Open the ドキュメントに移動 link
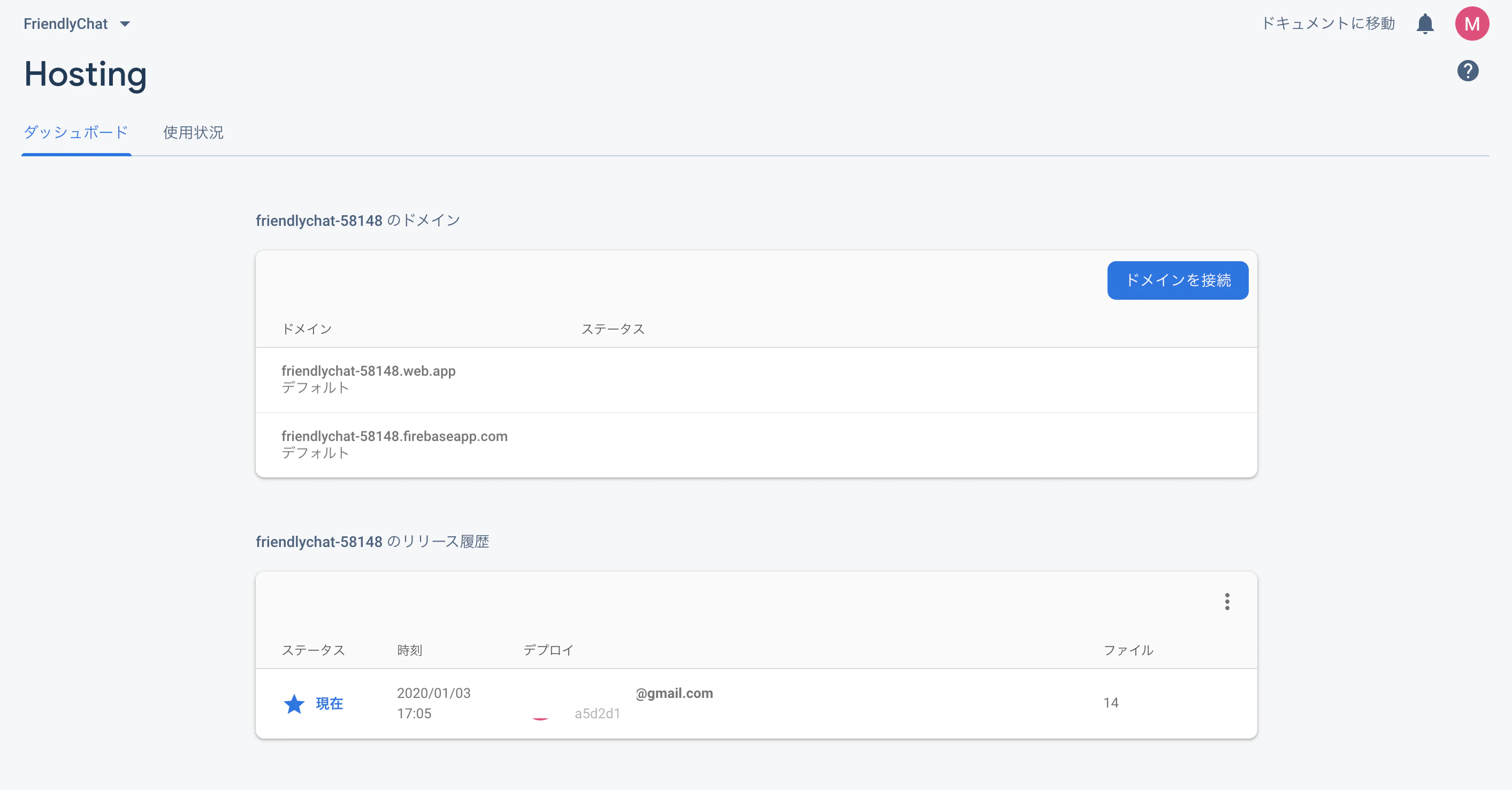The width and height of the screenshot is (1512, 790). tap(1328, 24)
